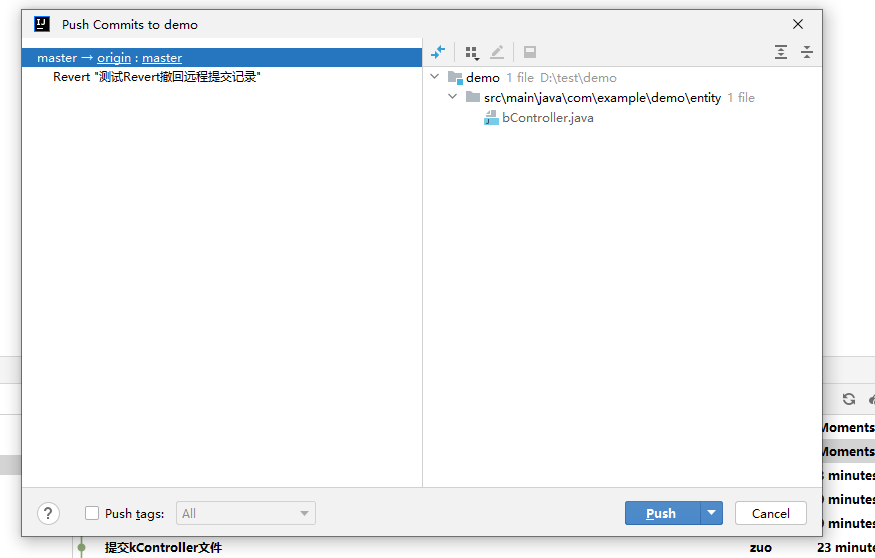The width and height of the screenshot is (875, 558).
Task: Collapse the demo root node
Action: coord(434,77)
